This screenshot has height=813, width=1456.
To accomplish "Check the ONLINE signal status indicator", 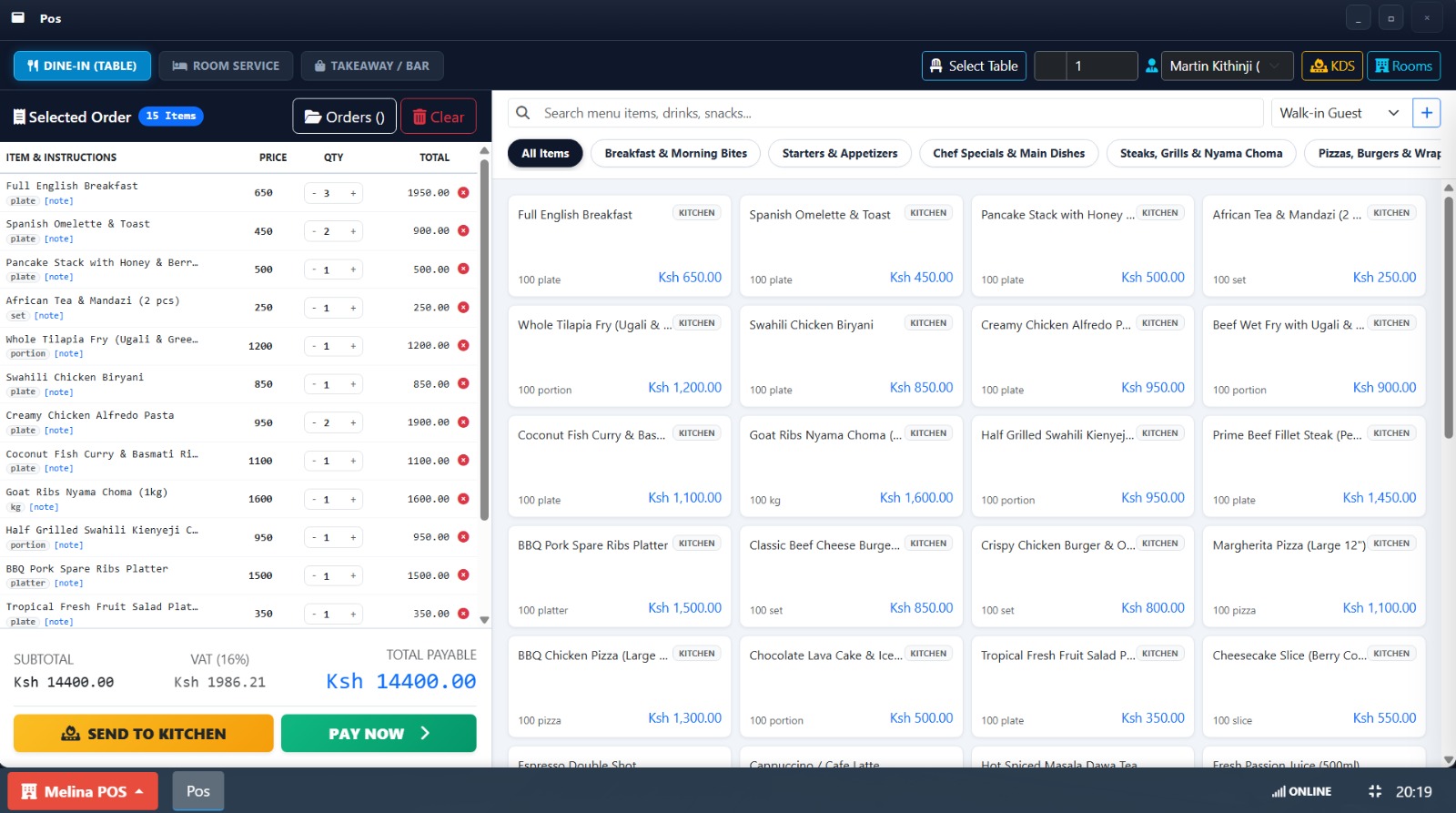I will (x=1301, y=792).
